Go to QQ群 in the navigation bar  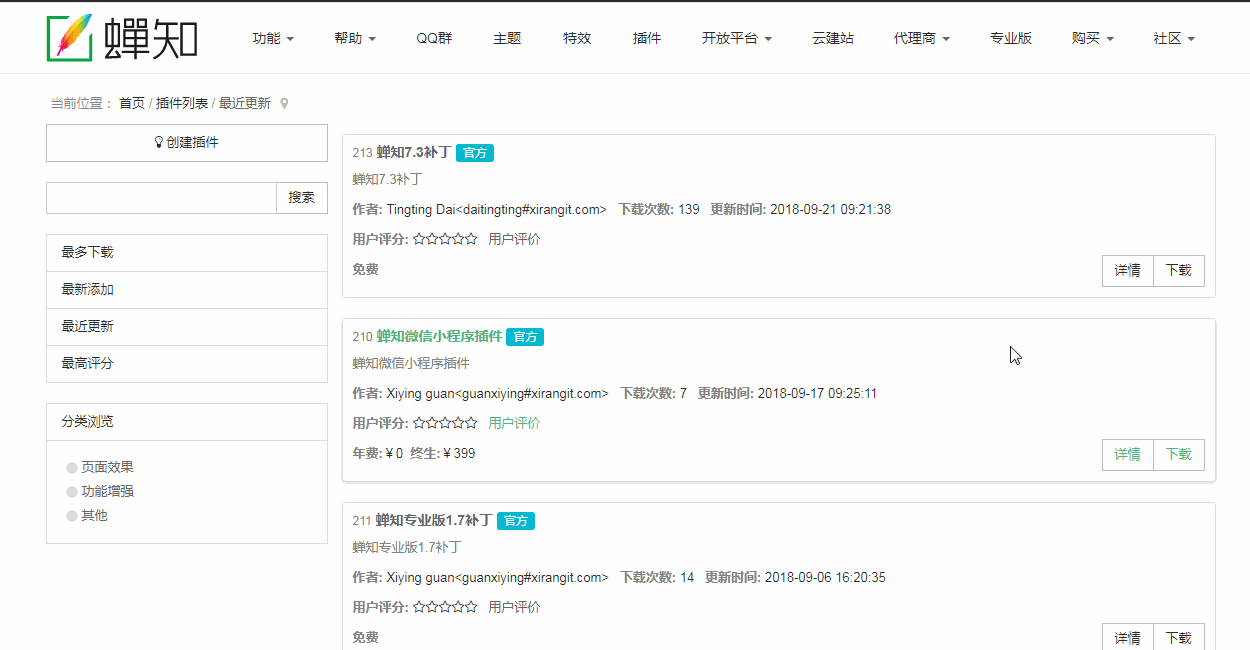pyautogui.click(x=434, y=38)
